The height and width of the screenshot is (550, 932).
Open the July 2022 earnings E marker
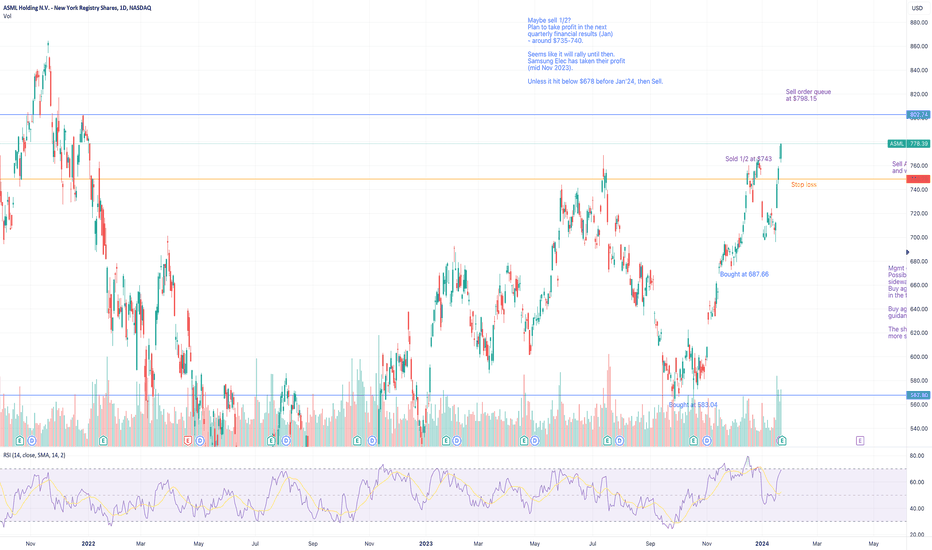coord(271,441)
